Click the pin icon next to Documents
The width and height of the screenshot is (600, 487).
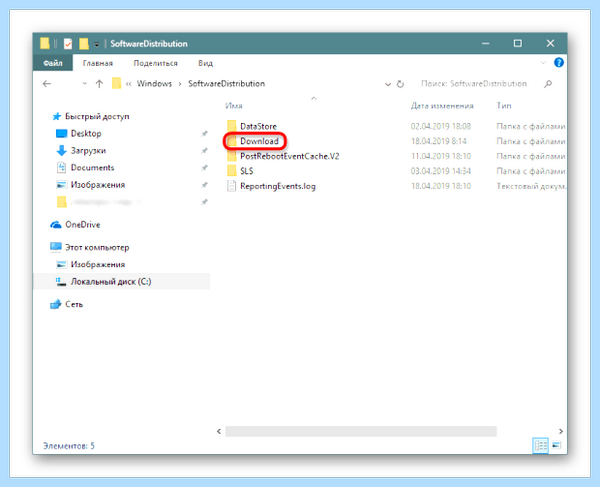pos(204,168)
